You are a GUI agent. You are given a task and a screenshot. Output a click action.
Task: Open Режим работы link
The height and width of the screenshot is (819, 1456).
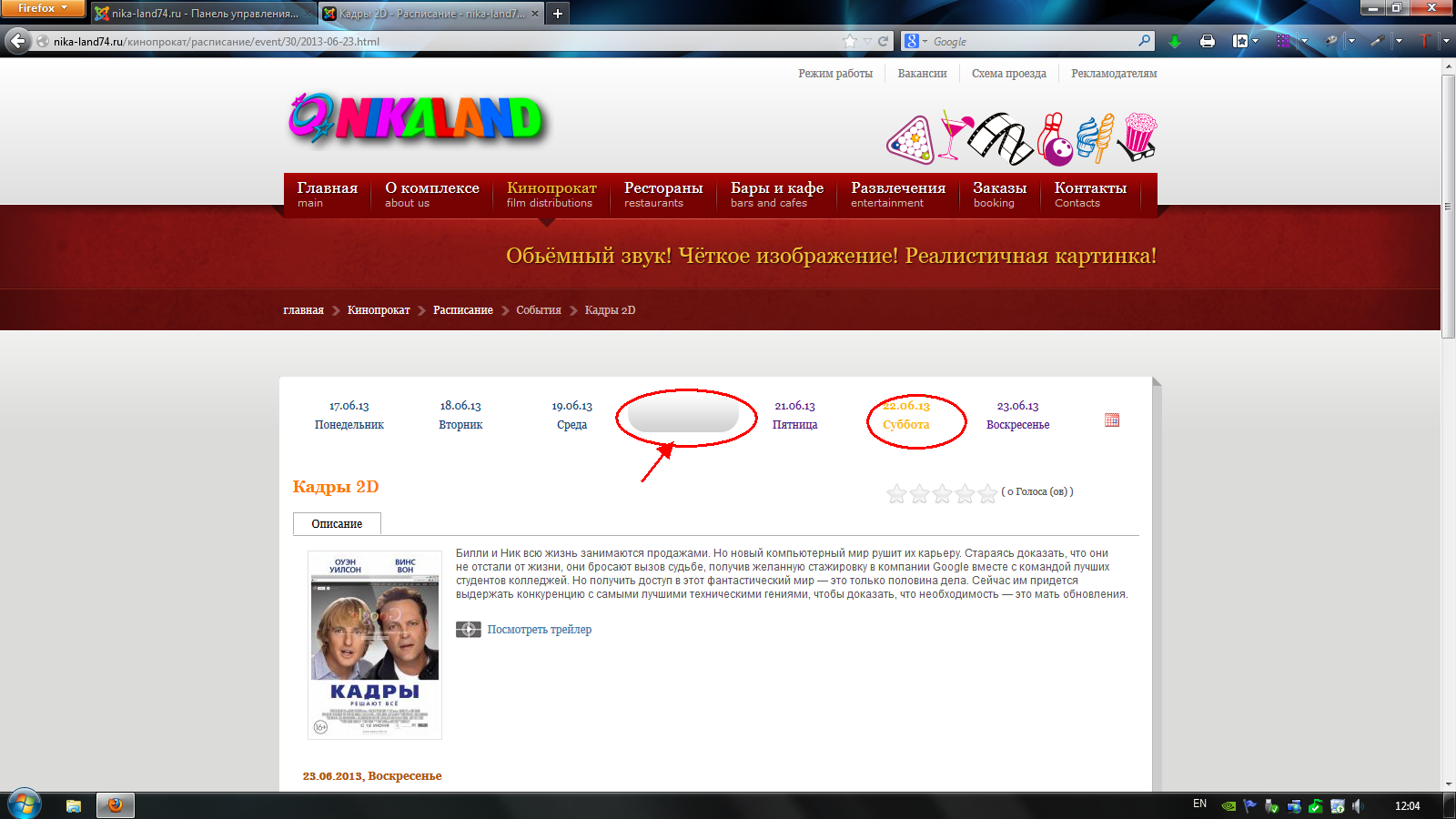tap(835, 74)
